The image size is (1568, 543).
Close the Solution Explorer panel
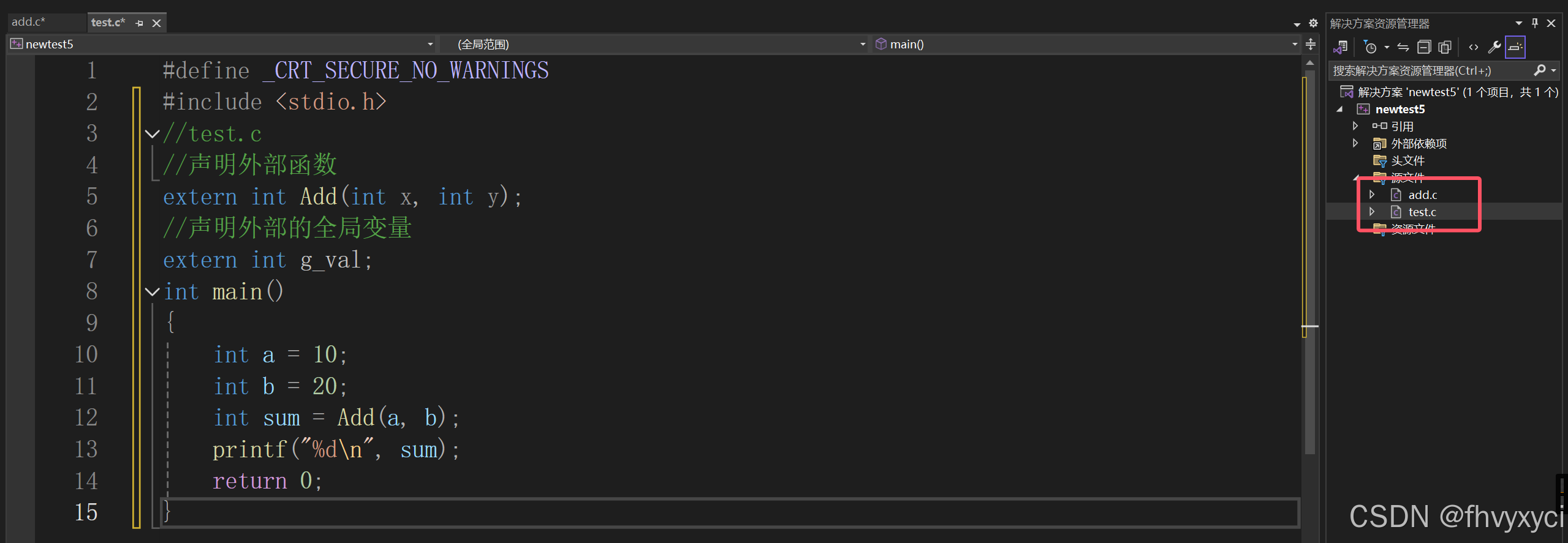[x=1551, y=23]
